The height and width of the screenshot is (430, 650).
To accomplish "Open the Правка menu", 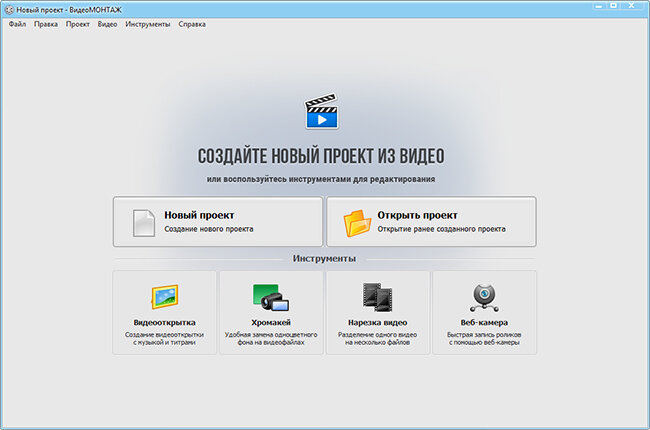I will click(x=46, y=24).
